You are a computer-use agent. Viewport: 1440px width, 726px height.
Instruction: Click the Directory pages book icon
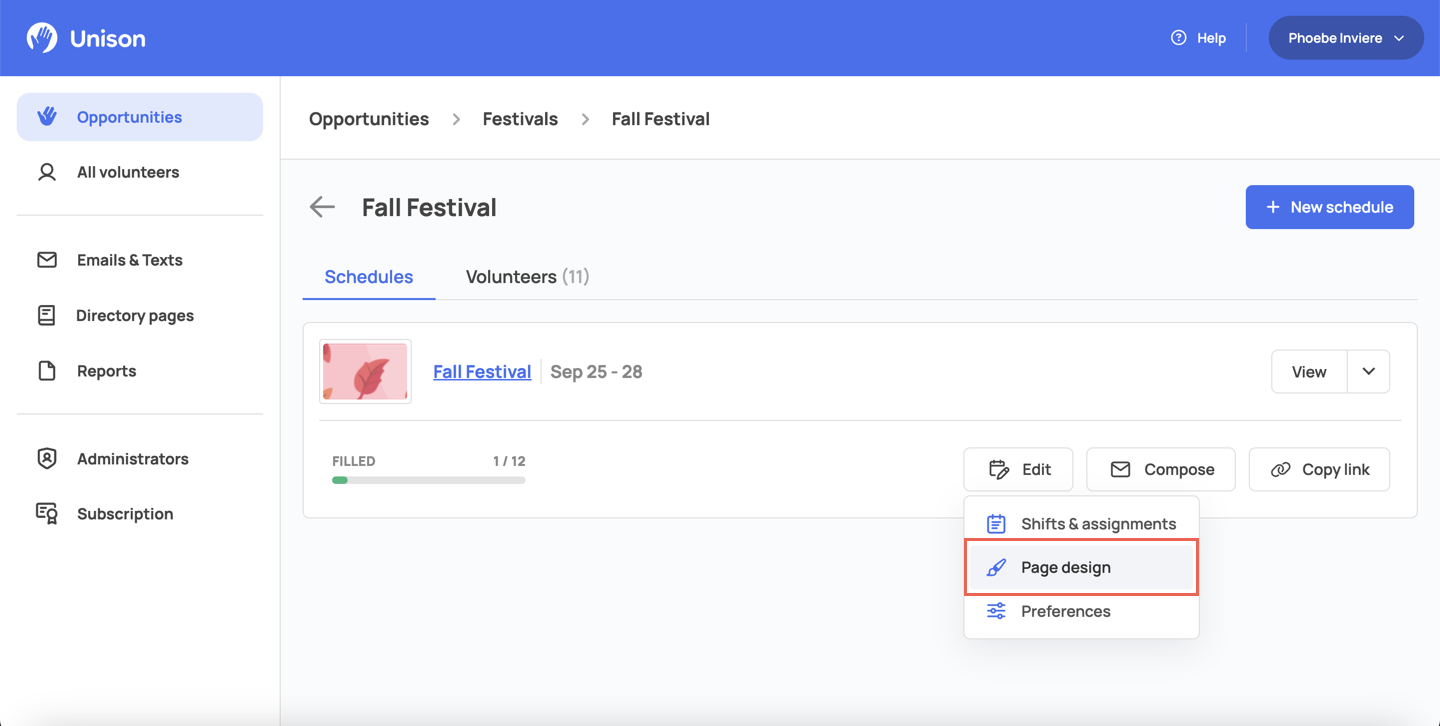[x=47, y=315]
